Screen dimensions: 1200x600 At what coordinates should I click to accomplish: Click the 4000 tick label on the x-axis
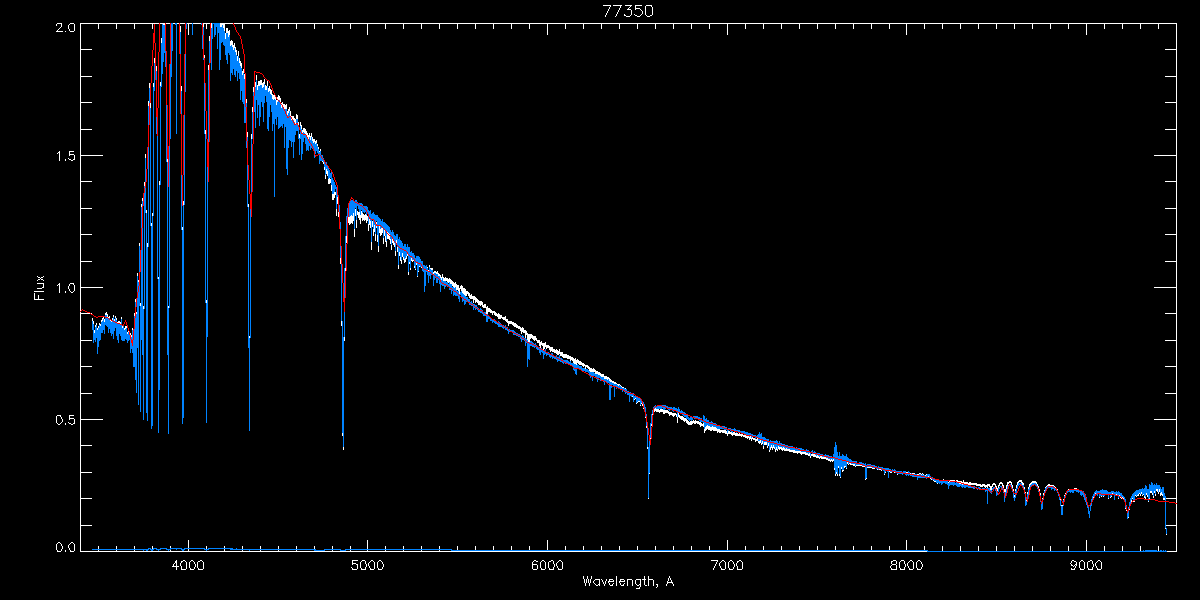coord(188,565)
